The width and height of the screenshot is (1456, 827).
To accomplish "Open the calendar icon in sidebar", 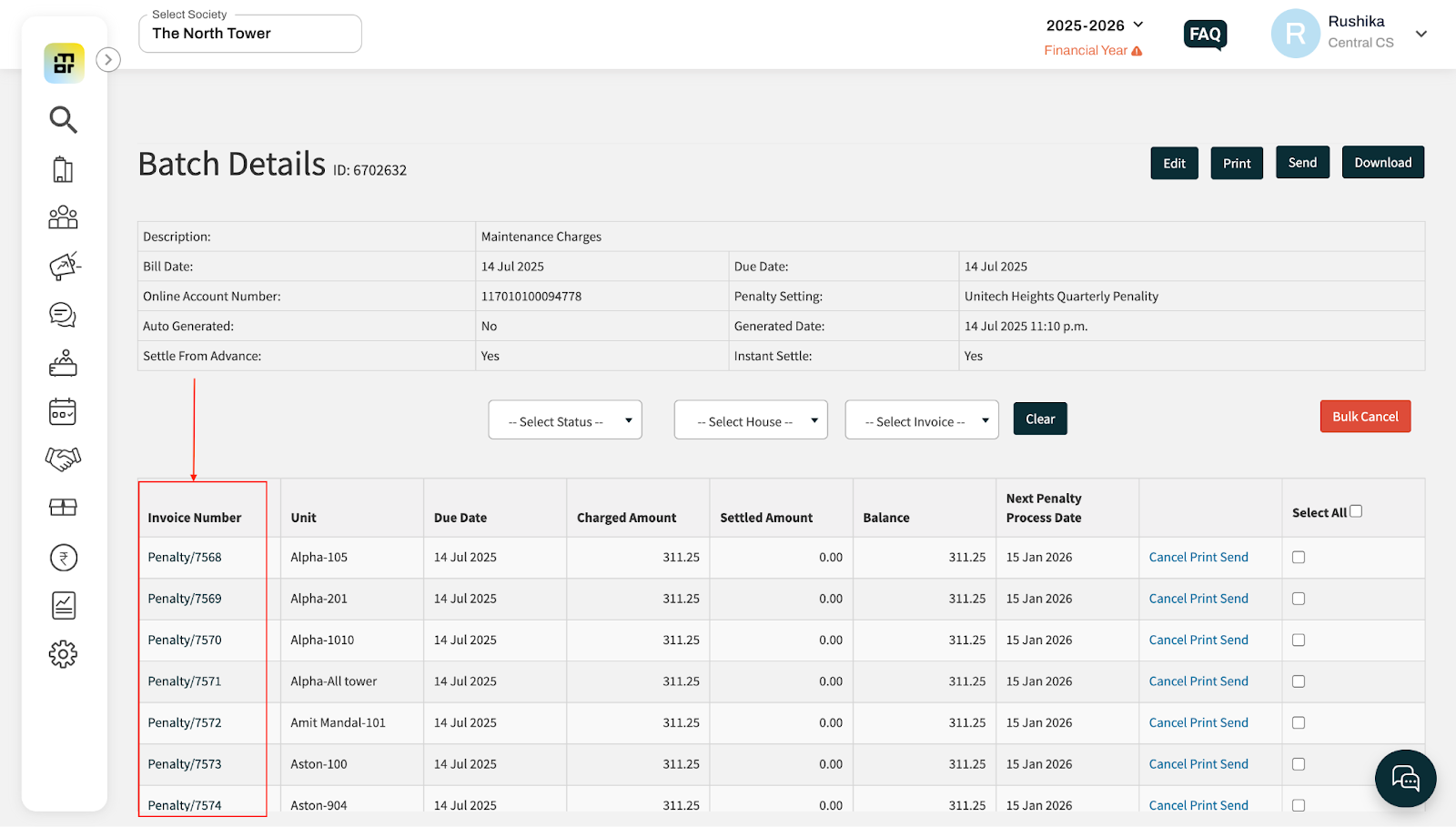I will click(63, 411).
